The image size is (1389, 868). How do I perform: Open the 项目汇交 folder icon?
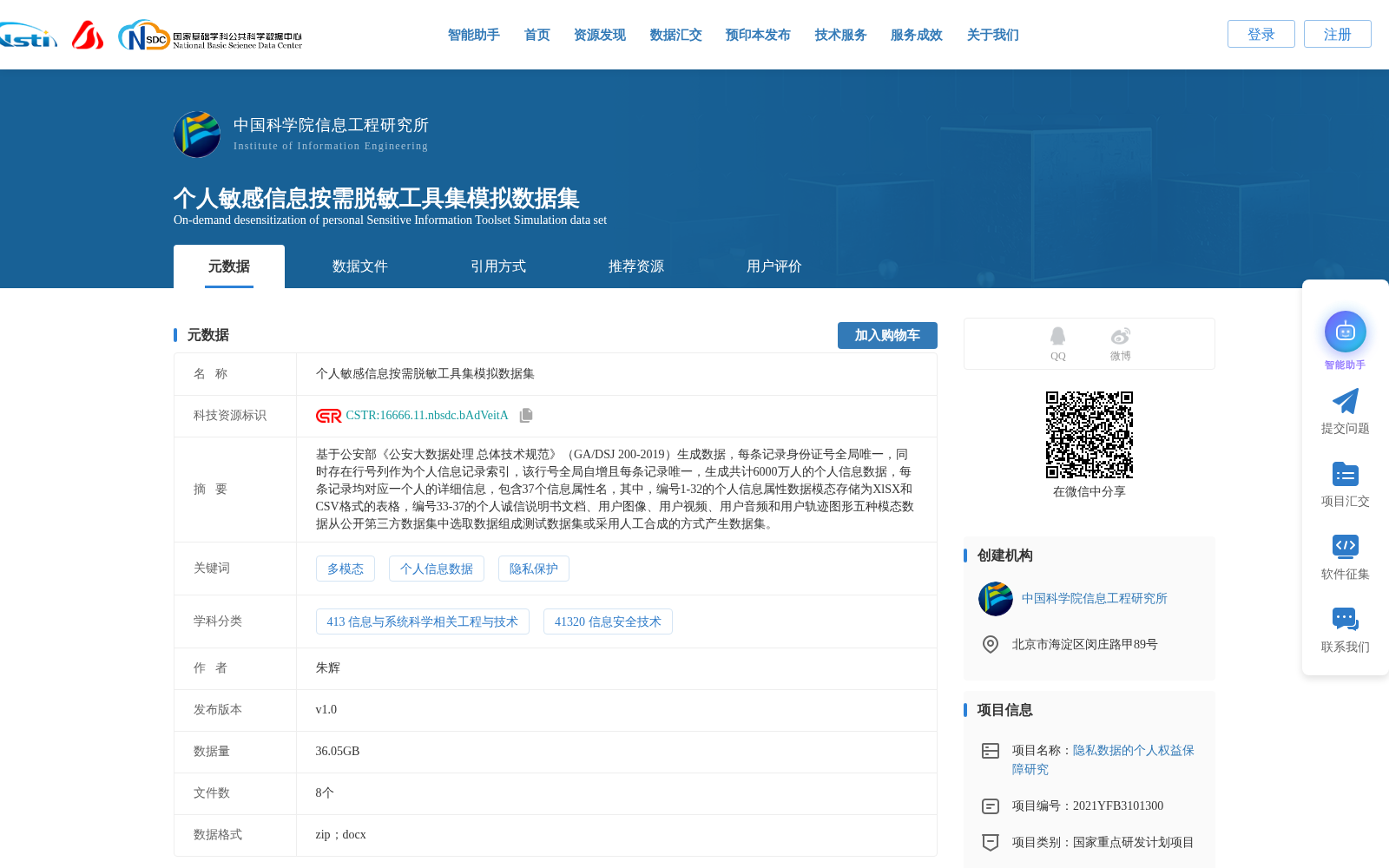(x=1346, y=474)
